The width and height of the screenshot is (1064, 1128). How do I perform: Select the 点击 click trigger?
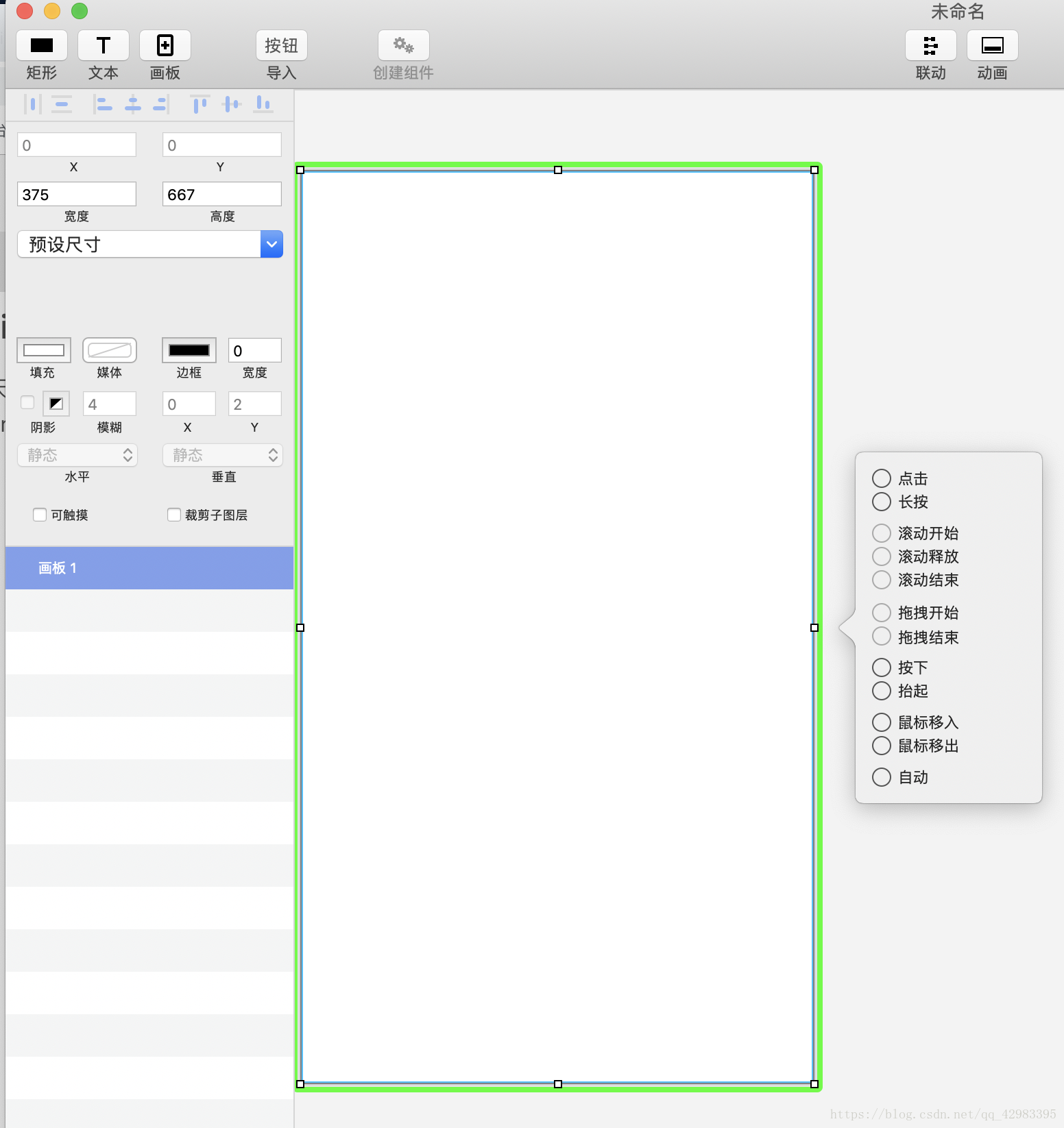(x=882, y=478)
